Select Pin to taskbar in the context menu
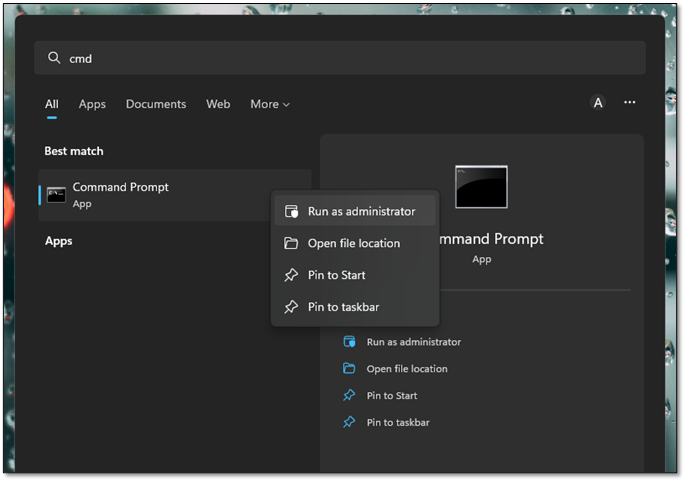686x482 pixels. pos(343,307)
